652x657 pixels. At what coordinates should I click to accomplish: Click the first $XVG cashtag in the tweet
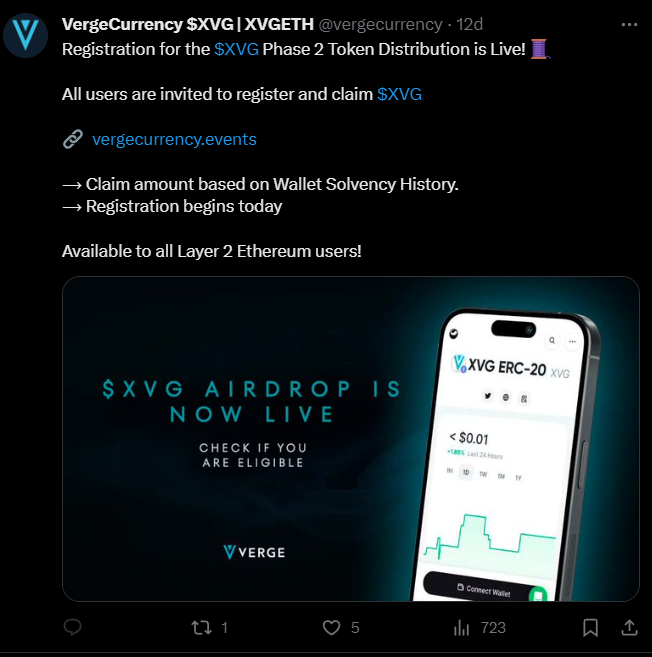click(236, 49)
